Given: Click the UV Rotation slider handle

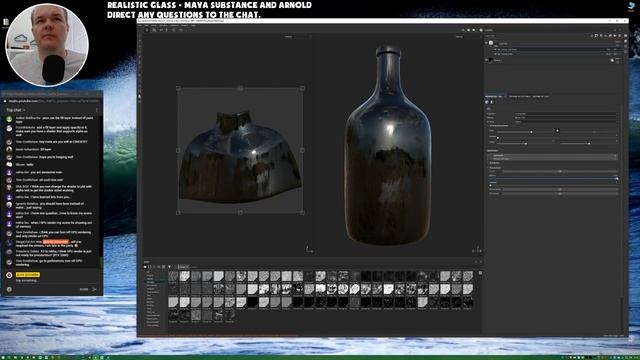Looking at the screenshot, I should pyautogui.click(x=498, y=138).
